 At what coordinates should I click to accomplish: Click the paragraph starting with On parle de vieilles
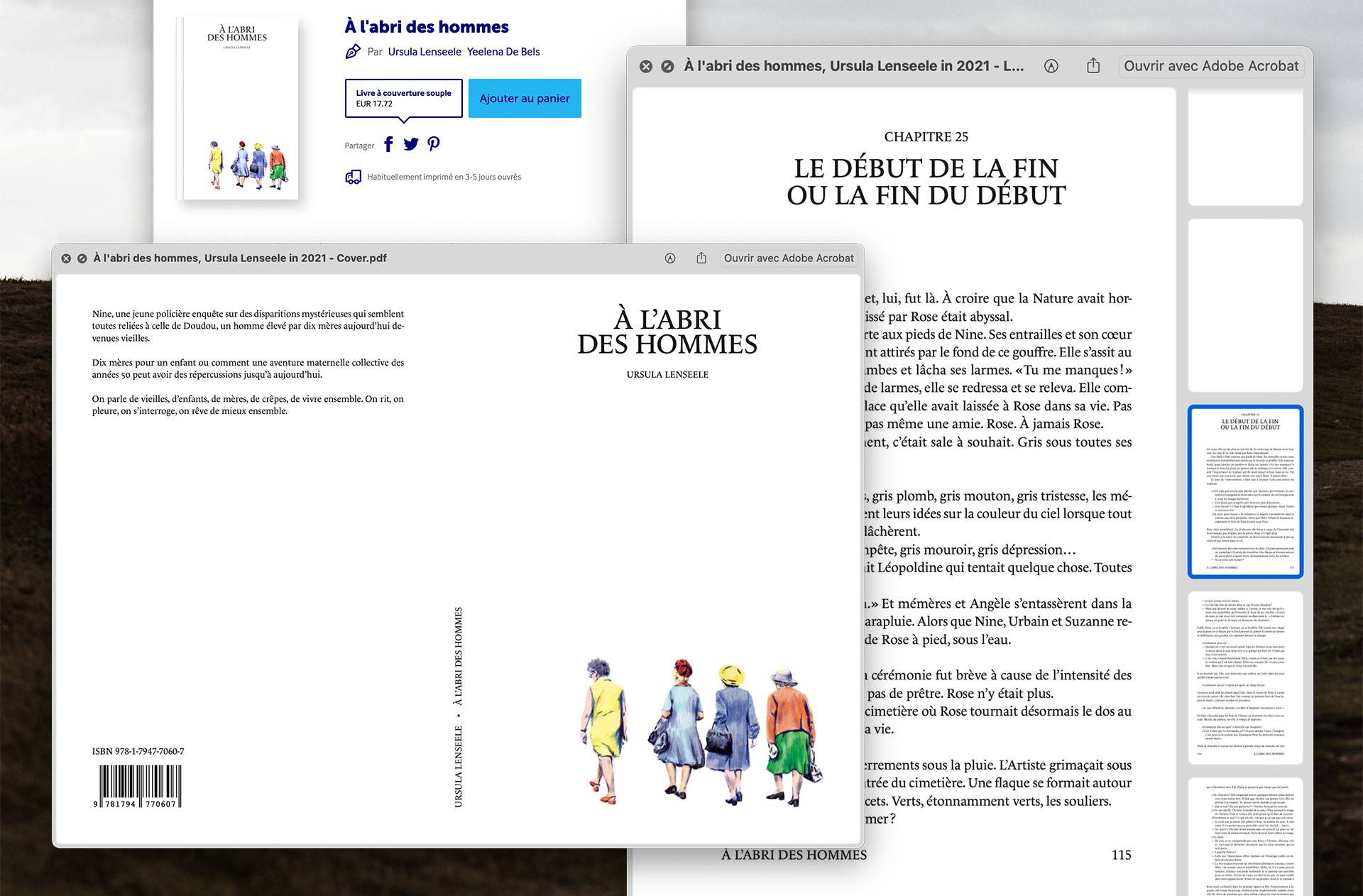248,405
